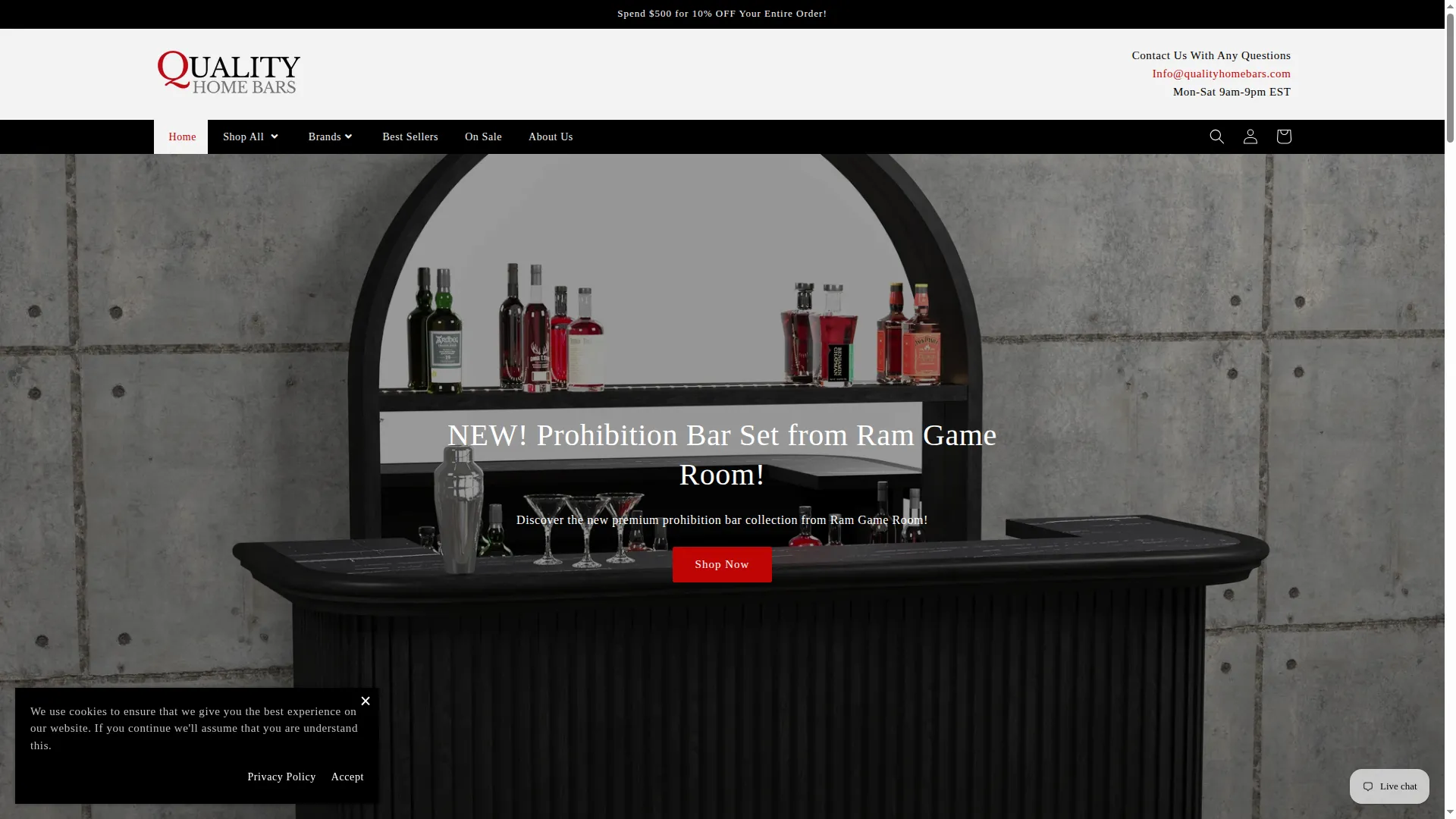Expand the Shop All dropdown arrow

pos(275,136)
